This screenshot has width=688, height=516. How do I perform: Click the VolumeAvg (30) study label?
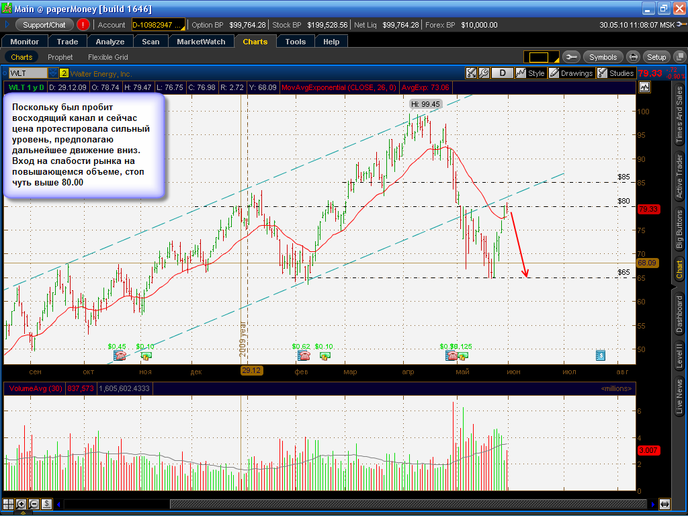[36, 388]
